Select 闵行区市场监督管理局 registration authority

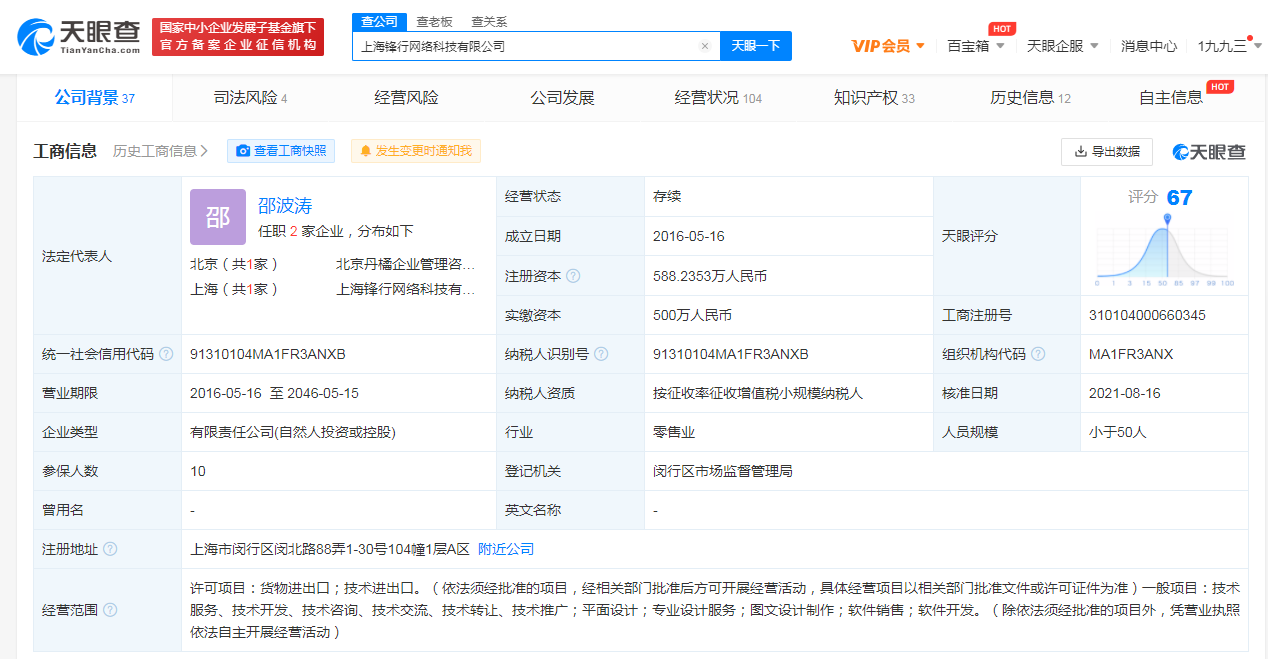click(x=723, y=471)
